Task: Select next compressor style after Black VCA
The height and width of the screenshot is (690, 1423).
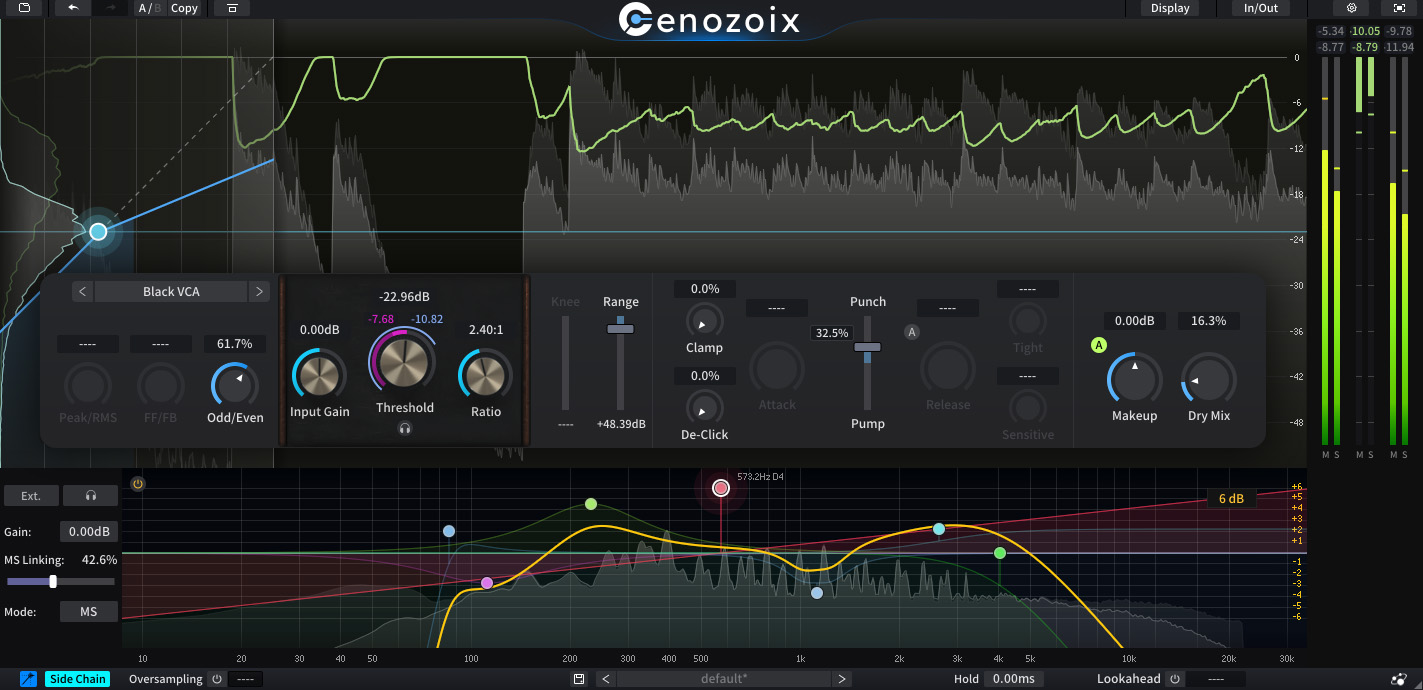Action: [259, 292]
